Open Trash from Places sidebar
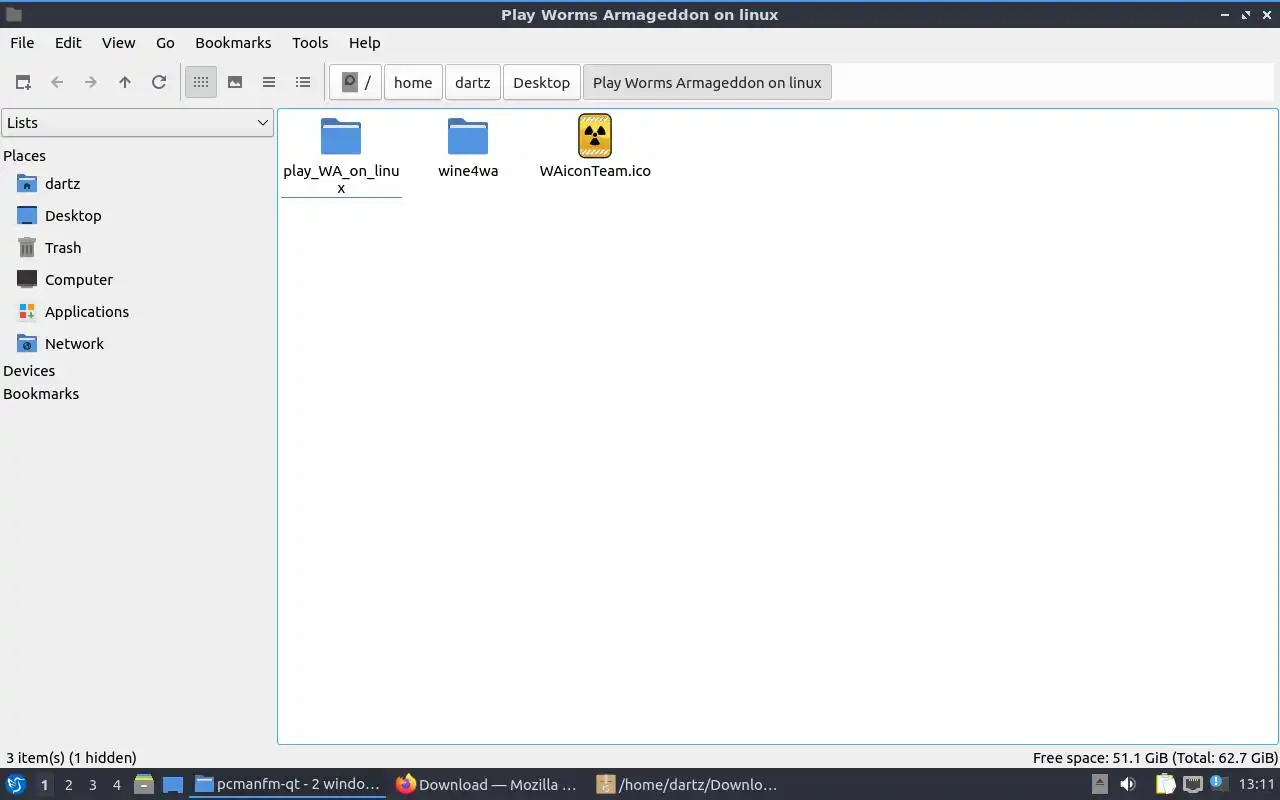Image resolution: width=1280 pixels, height=800 pixels. point(63,248)
